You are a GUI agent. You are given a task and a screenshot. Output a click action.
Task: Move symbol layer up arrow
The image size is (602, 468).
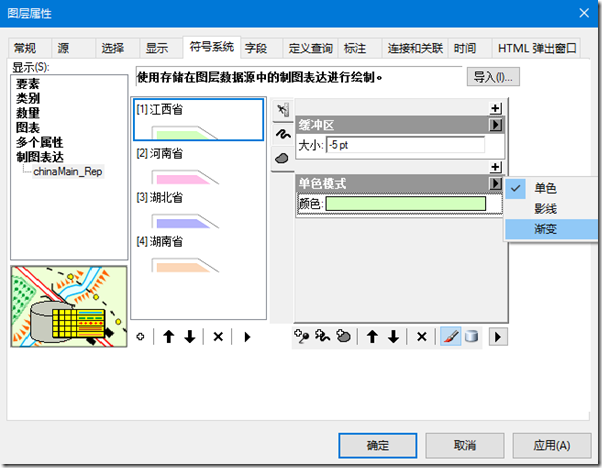pos(372,337)
